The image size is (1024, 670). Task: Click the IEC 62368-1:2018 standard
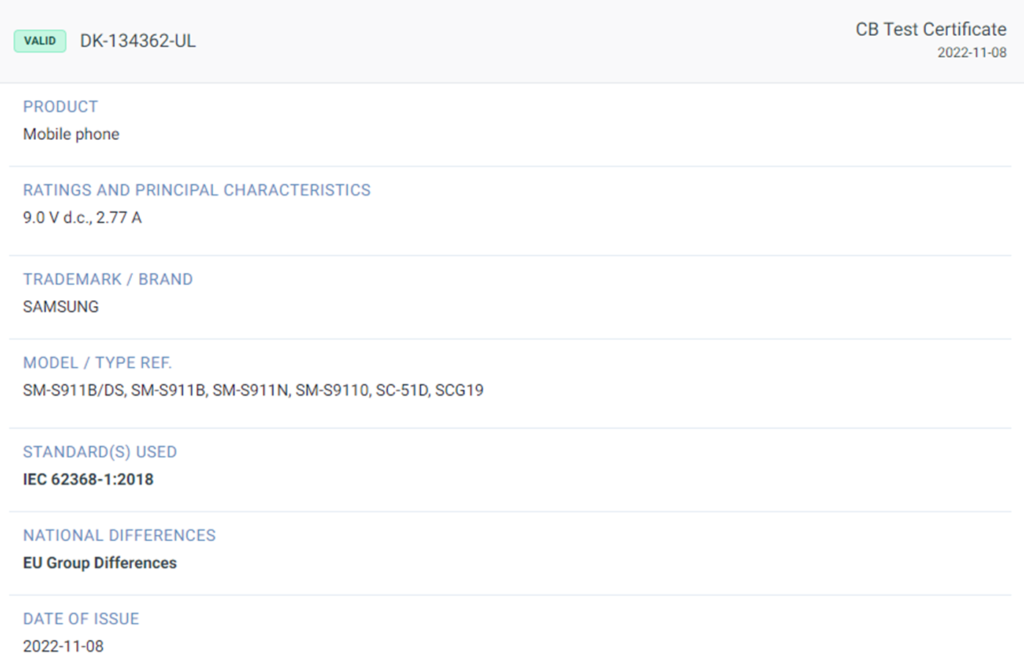pyautogui.click(x=88, y=479)
